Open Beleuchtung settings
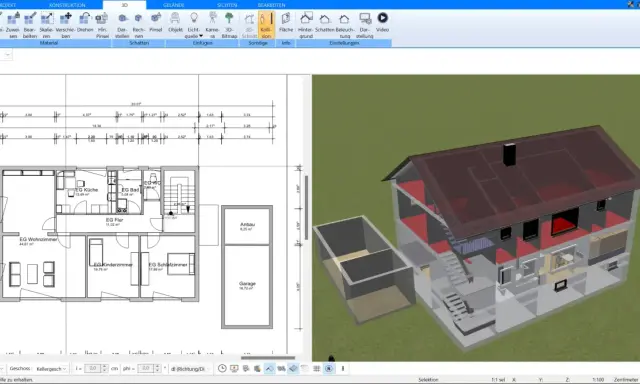This screenshot has width=640, height=384. point(345,25)
